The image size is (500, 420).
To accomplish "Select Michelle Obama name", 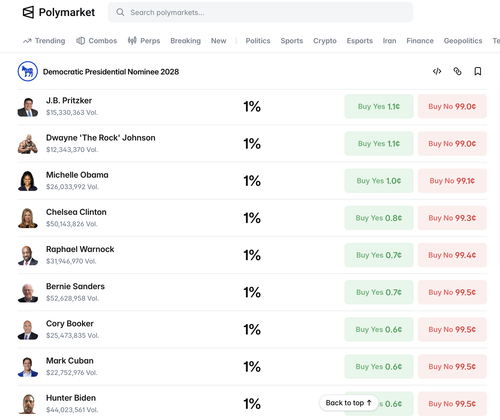I will 77,175.
